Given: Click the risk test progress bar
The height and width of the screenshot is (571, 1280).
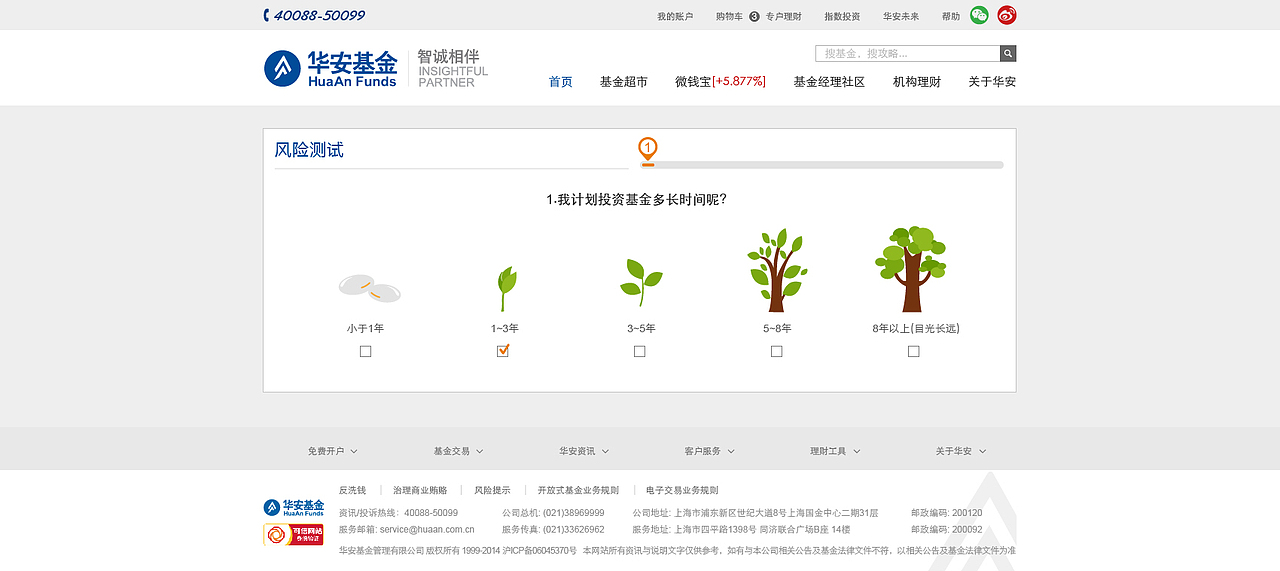Looking at the screenshot, I should [x=822, y=165].
